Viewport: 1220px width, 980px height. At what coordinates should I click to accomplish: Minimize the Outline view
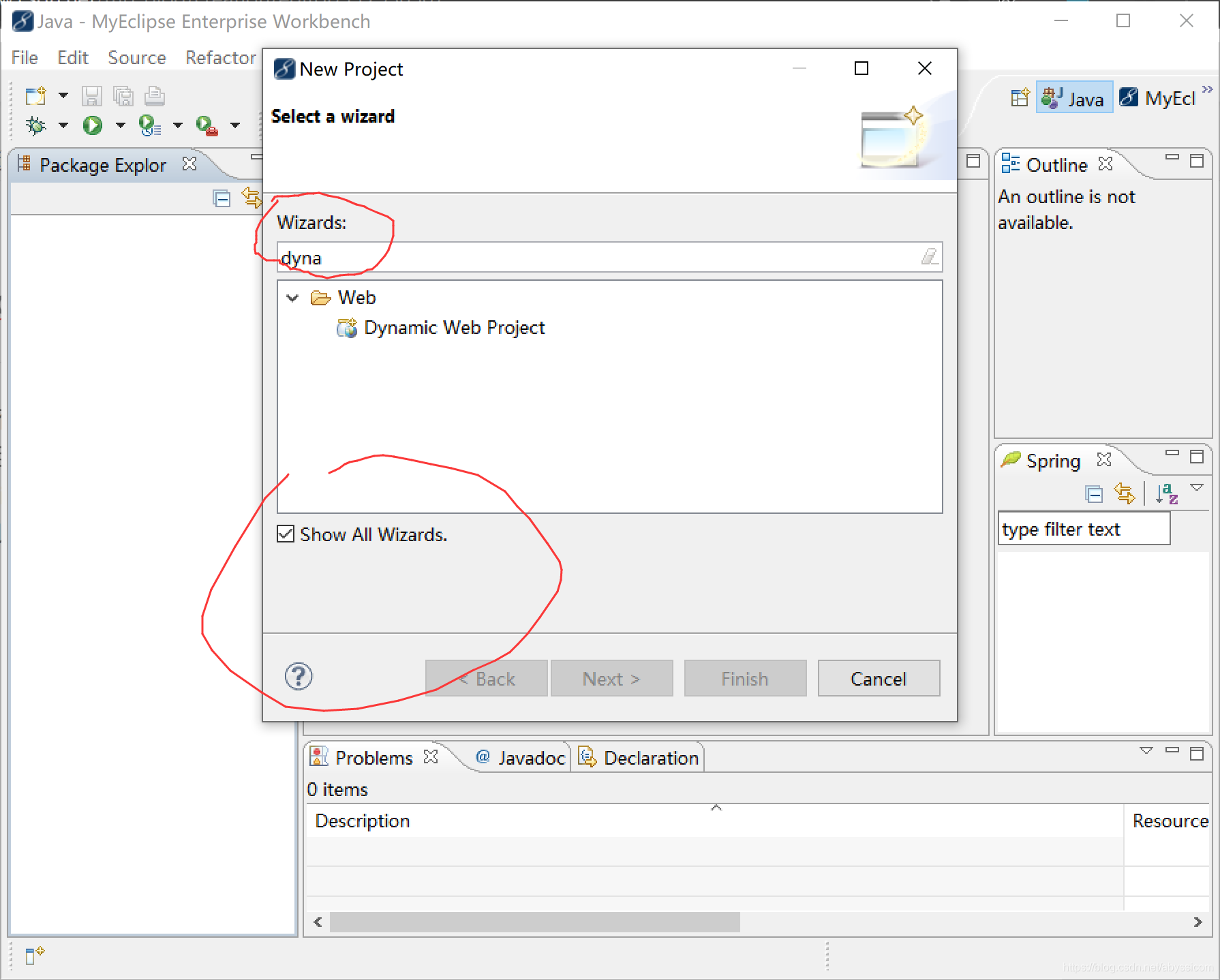click(1172, 157)
